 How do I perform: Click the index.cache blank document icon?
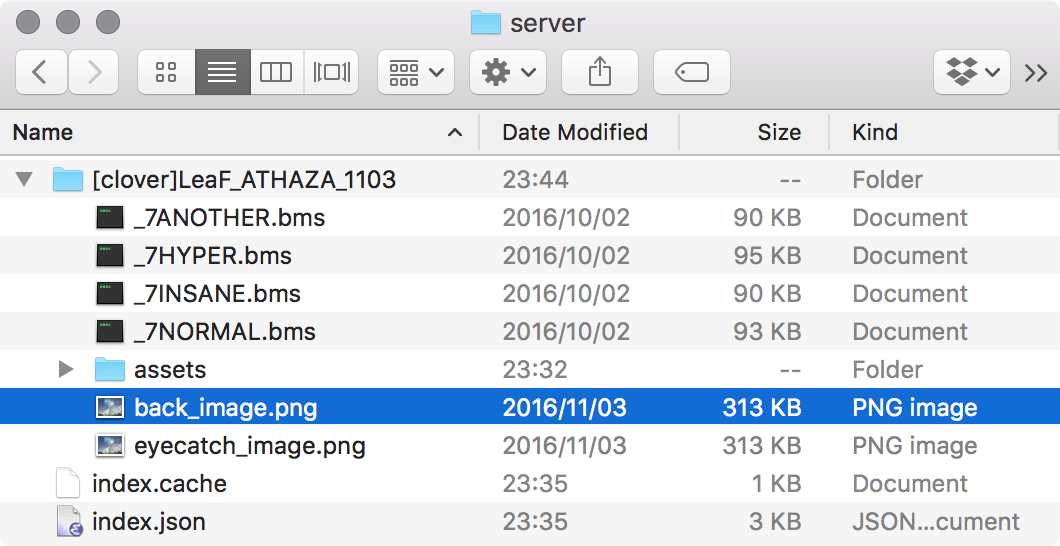[68, 483]
